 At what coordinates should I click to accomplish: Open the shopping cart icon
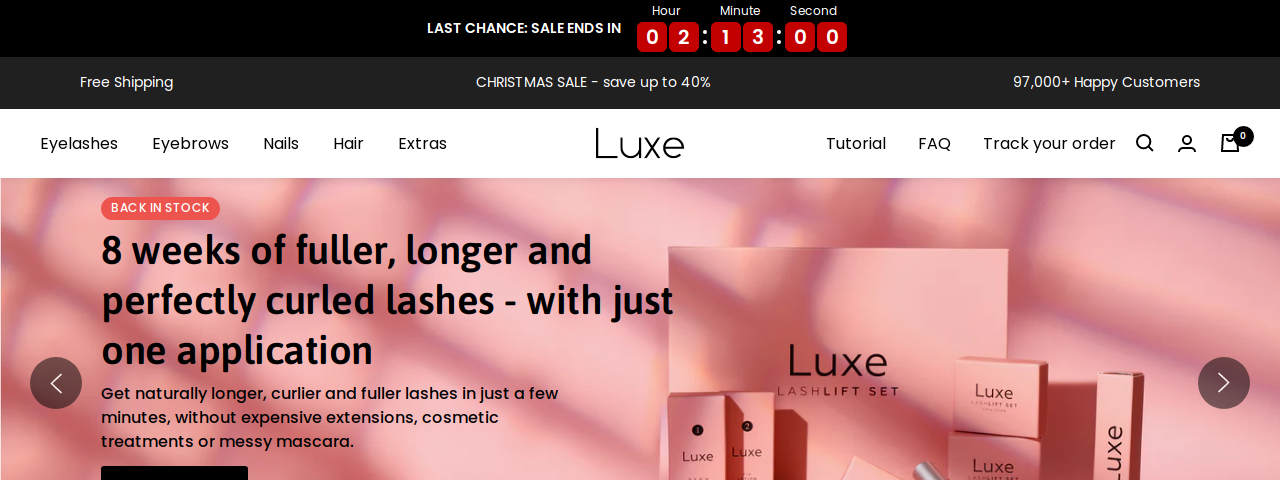[x=1231, y=143]
